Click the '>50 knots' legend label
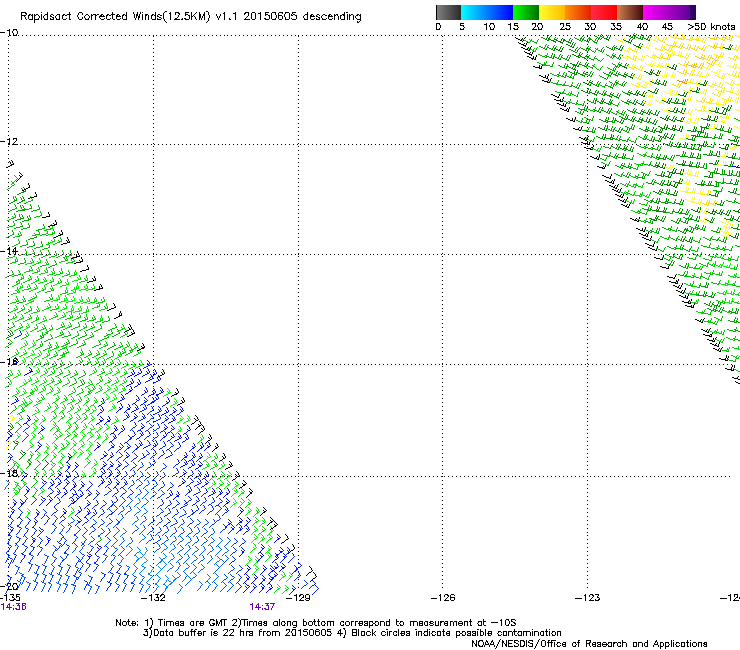 pos(711,27)
